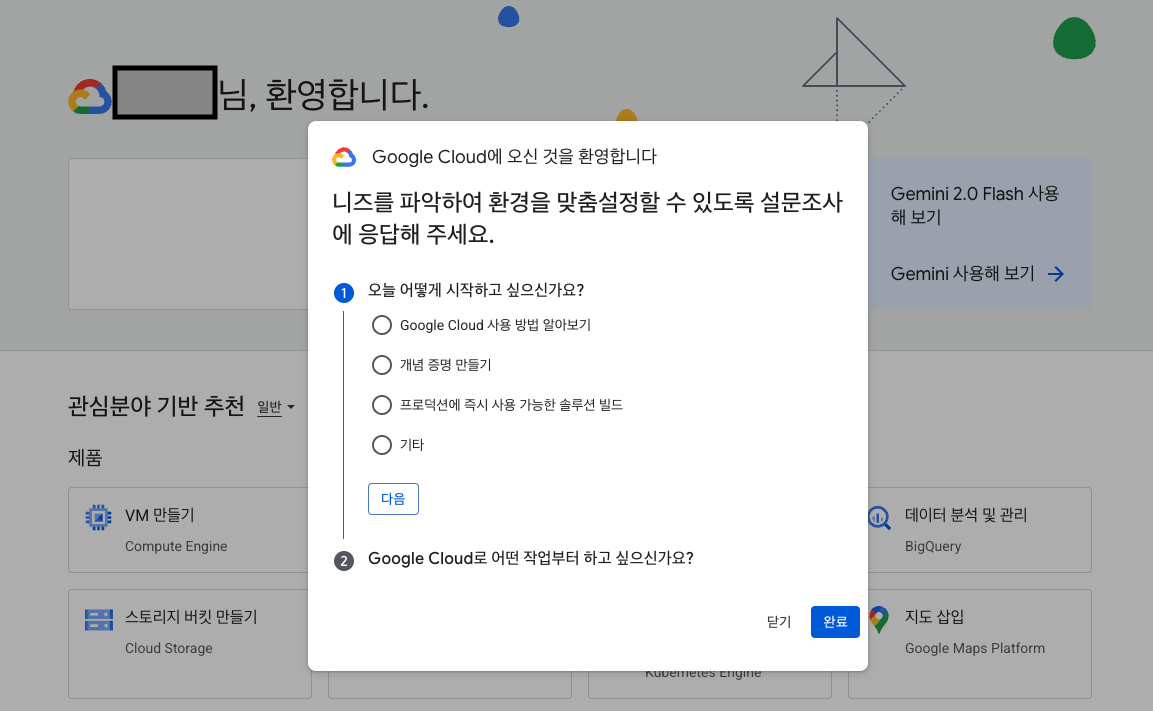This screenshot has height=711, width=1153.
Task: Expand survey step 2 'Google Cloud로 어떤 작업부터'
Action: pos(530,558)
